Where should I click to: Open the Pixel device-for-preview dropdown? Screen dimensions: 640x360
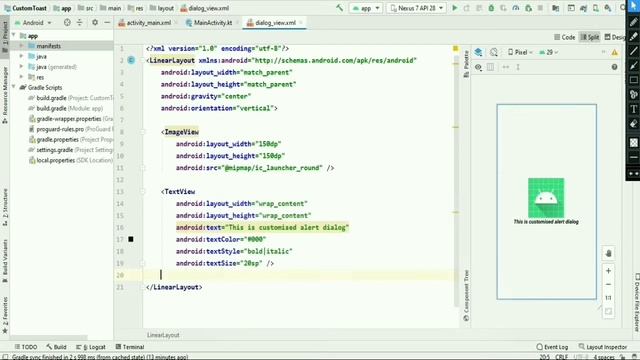coord(520,52)
